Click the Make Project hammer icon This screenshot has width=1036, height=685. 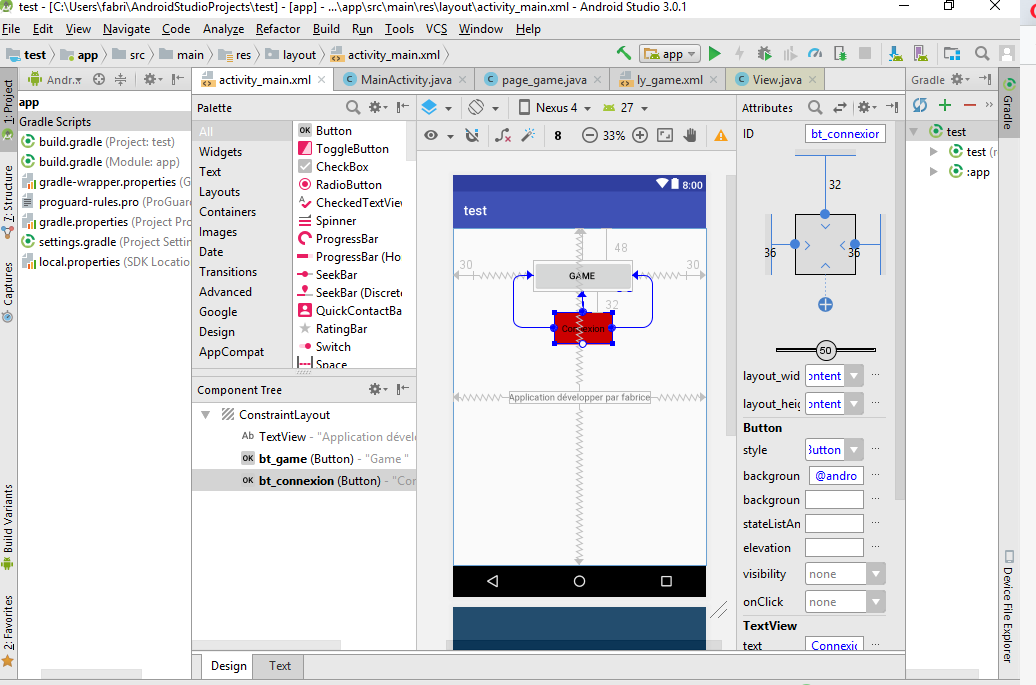624,54
